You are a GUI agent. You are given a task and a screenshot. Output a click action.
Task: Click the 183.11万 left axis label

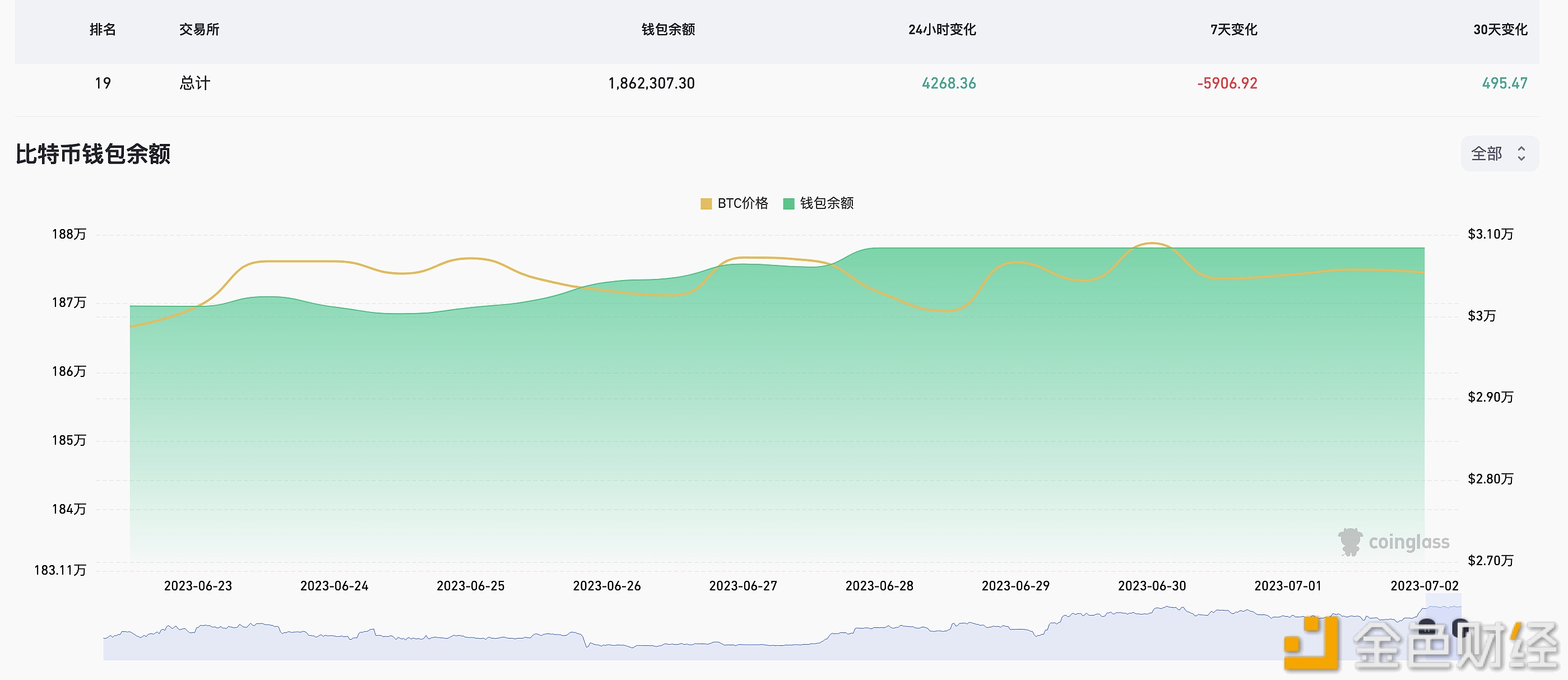59,570
